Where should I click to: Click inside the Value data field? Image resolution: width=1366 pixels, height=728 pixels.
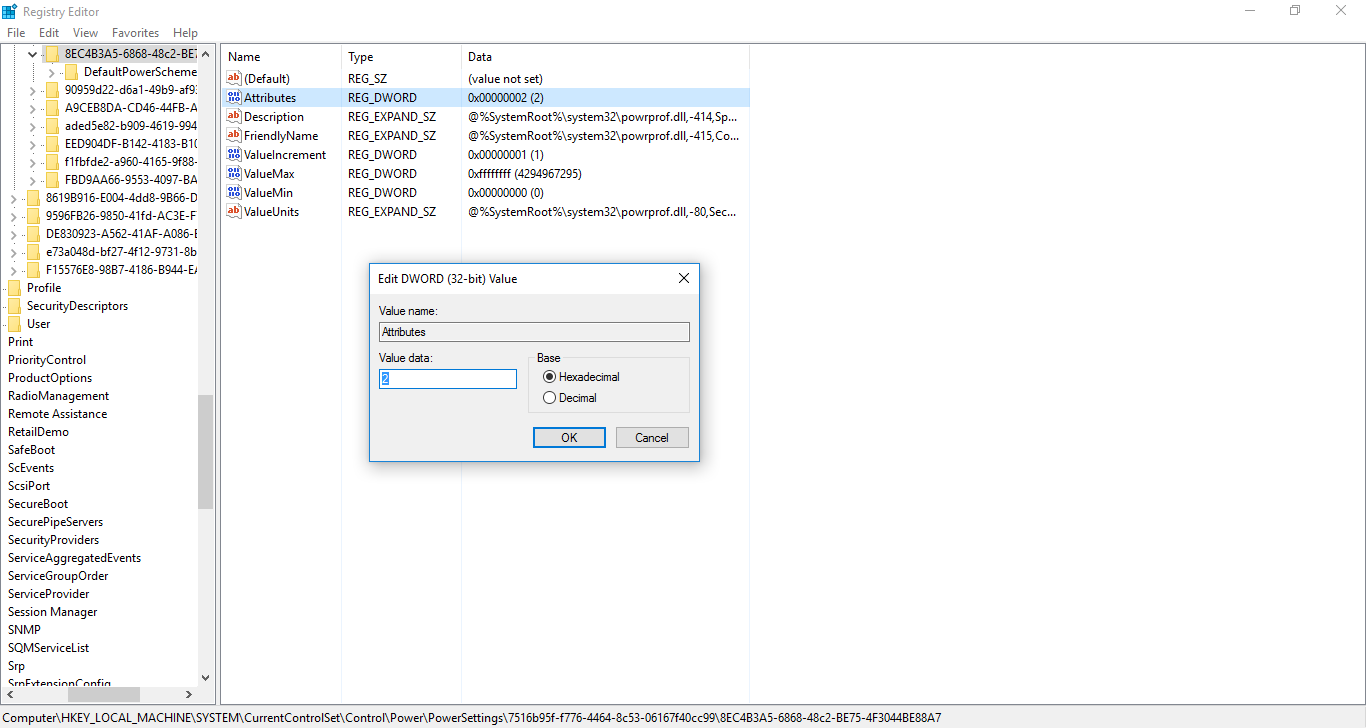pos(447,378)
